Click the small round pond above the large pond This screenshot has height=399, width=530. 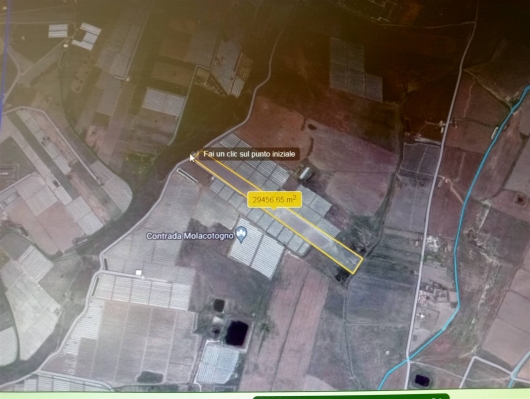(x=218, y=304)
